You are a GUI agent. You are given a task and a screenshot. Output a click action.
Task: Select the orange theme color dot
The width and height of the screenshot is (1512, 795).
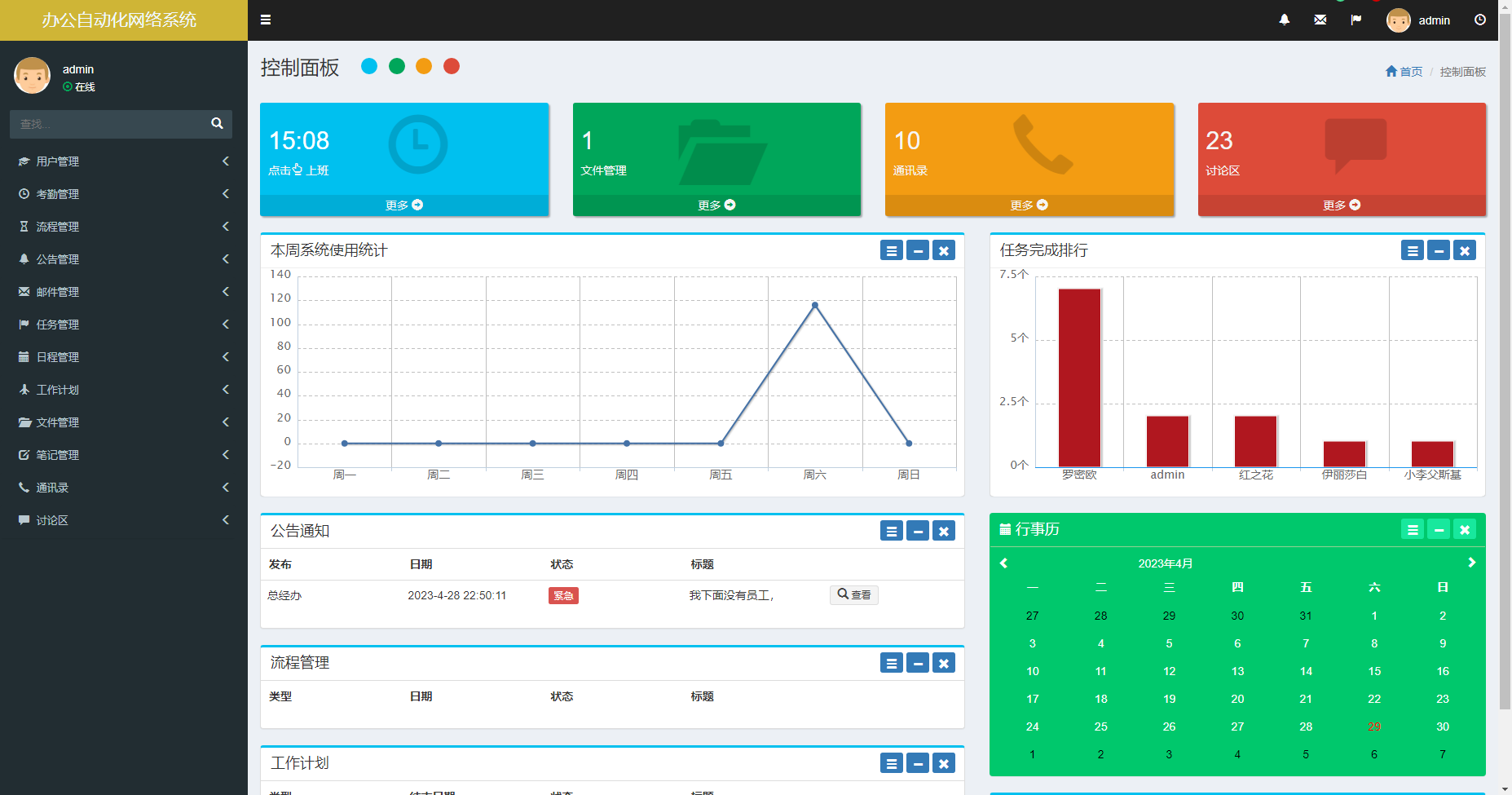tap(424, 66)
